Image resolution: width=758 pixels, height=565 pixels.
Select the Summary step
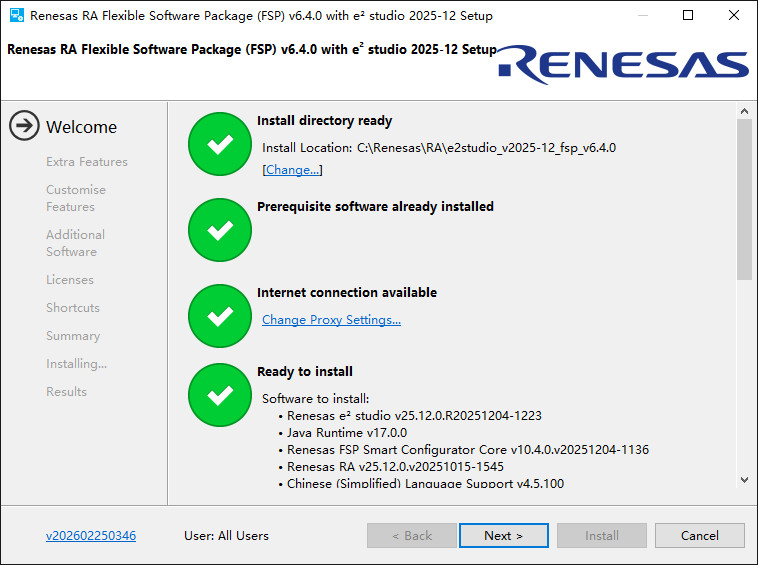73,336
